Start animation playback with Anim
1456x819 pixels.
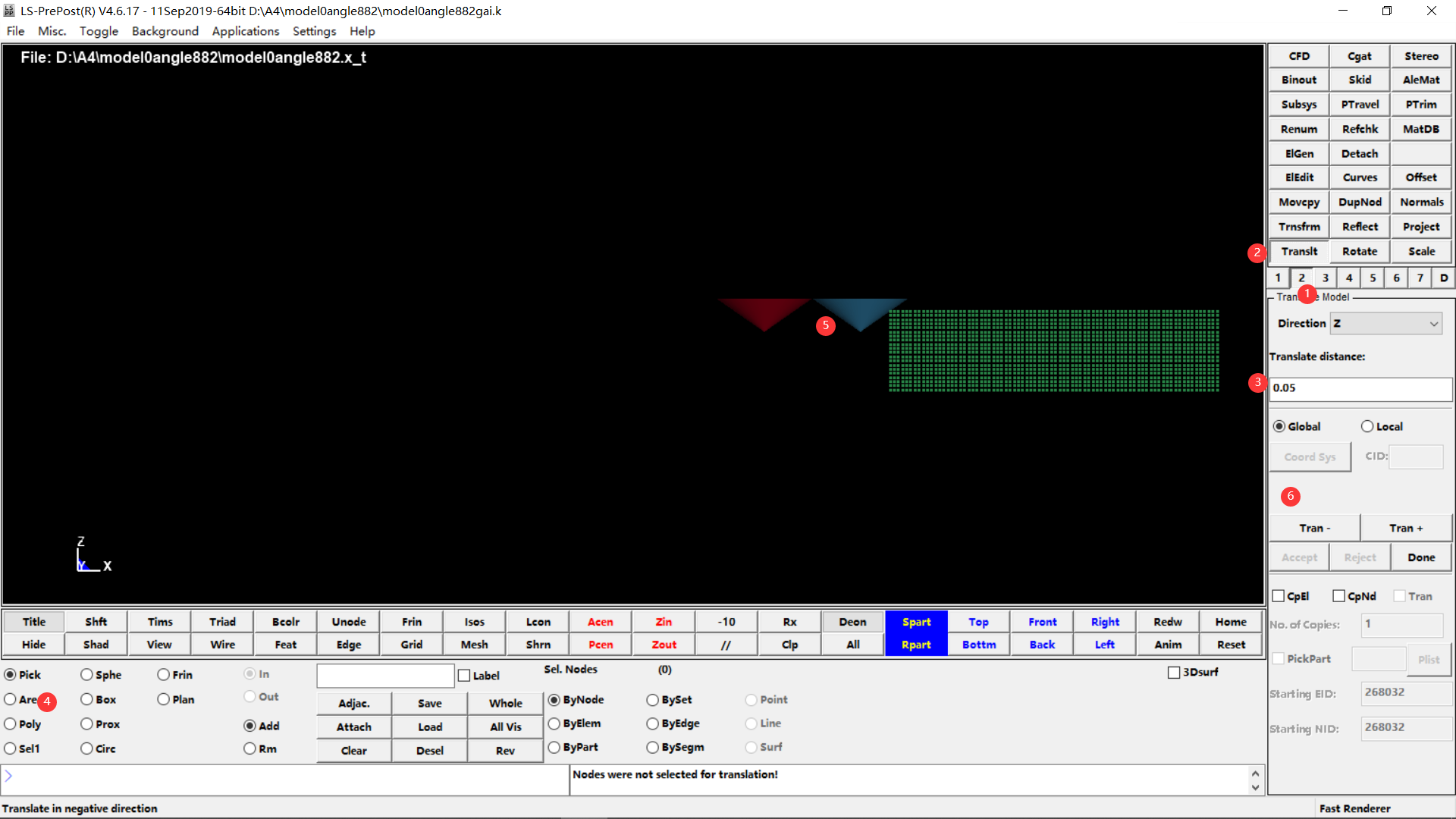point(1167,644)
